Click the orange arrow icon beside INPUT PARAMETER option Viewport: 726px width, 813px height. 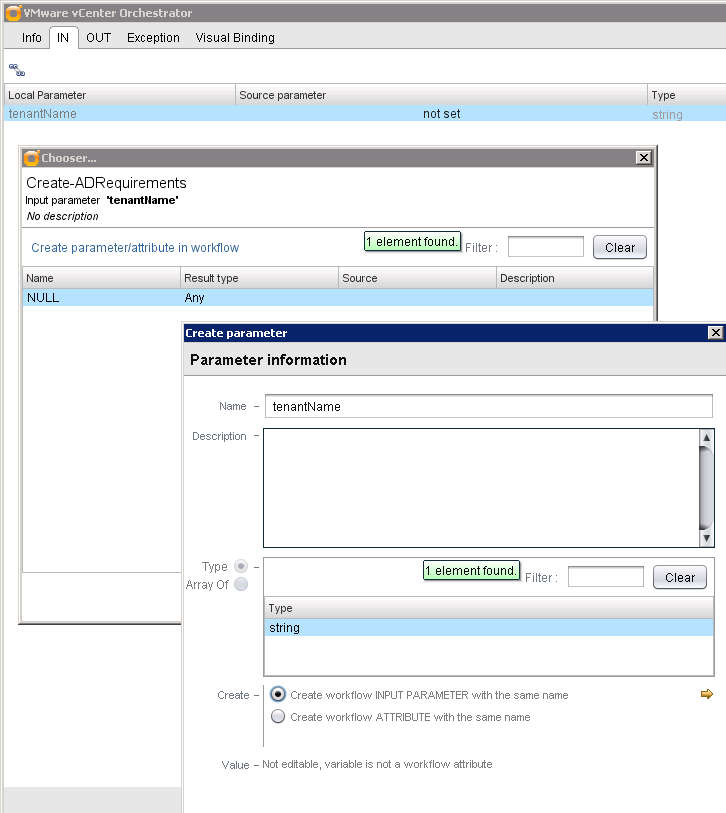point(706,694)
